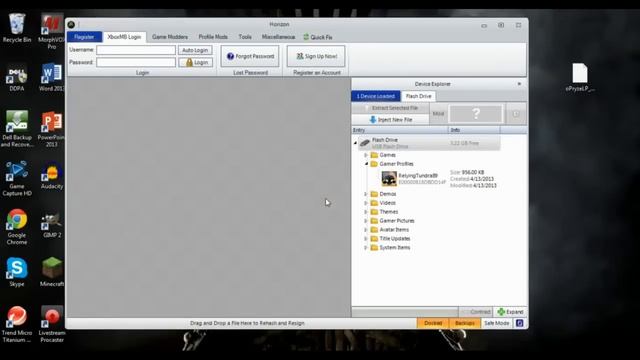Click the Horizon app logo in title bar
640x360 pixels.
(71, 25)
